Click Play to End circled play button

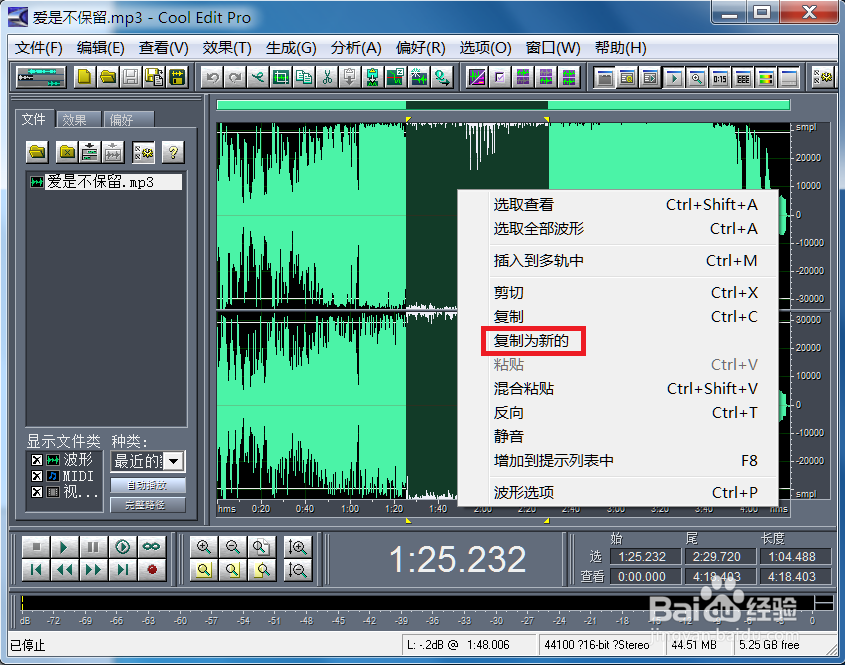(122, 547)
